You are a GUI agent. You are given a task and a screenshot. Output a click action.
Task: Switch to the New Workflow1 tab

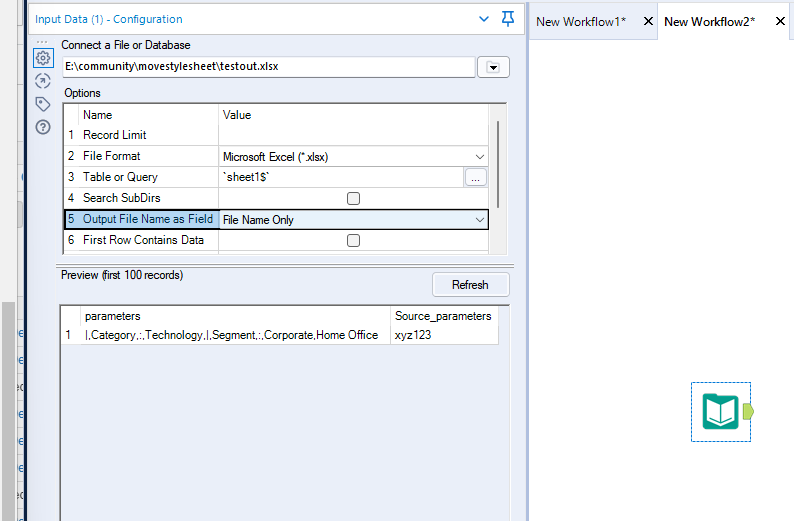[x=581, y=21]
